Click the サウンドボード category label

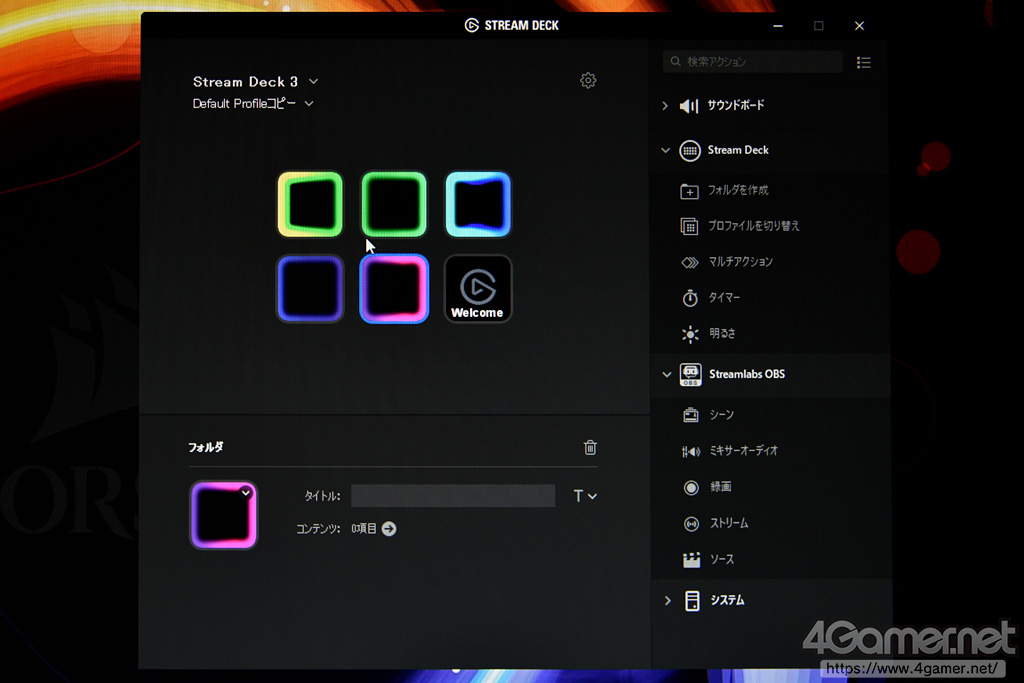tap(735, 105)
